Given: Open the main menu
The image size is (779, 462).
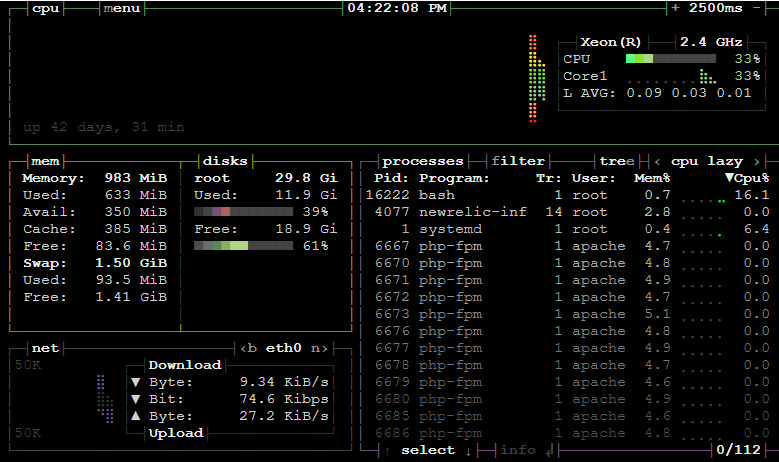Looking at the screenshot, I should (121, 8).
